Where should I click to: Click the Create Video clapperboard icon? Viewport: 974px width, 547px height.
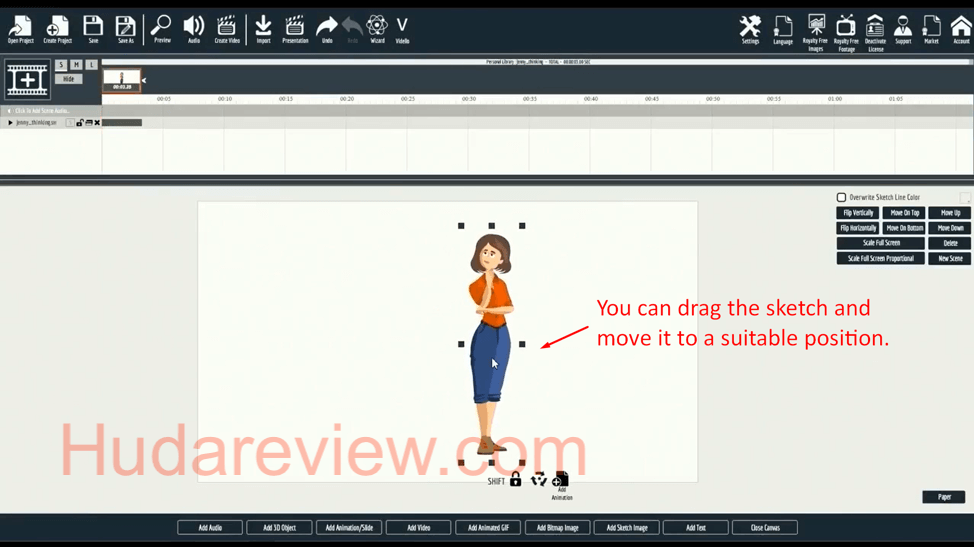[x=227, y=29]
